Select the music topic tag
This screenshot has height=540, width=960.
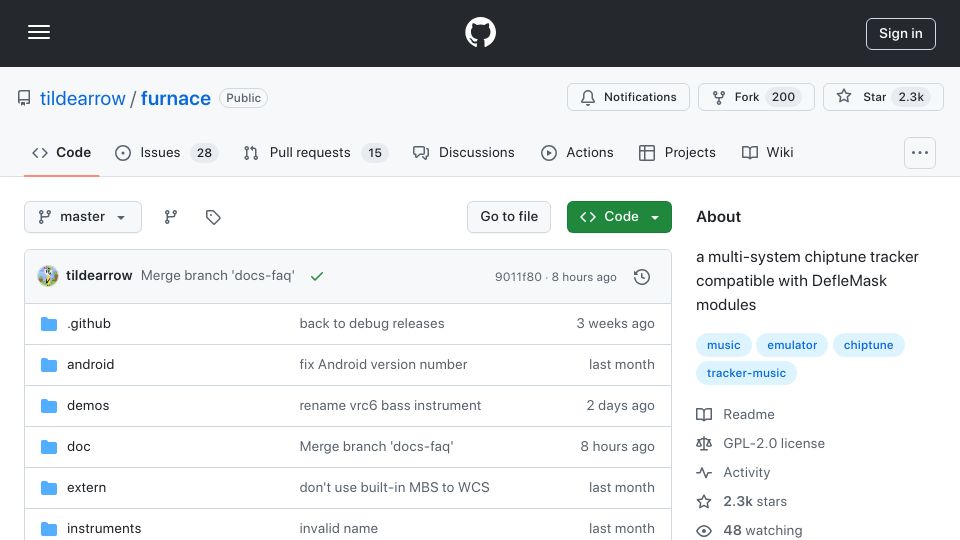tap(724, 345)
